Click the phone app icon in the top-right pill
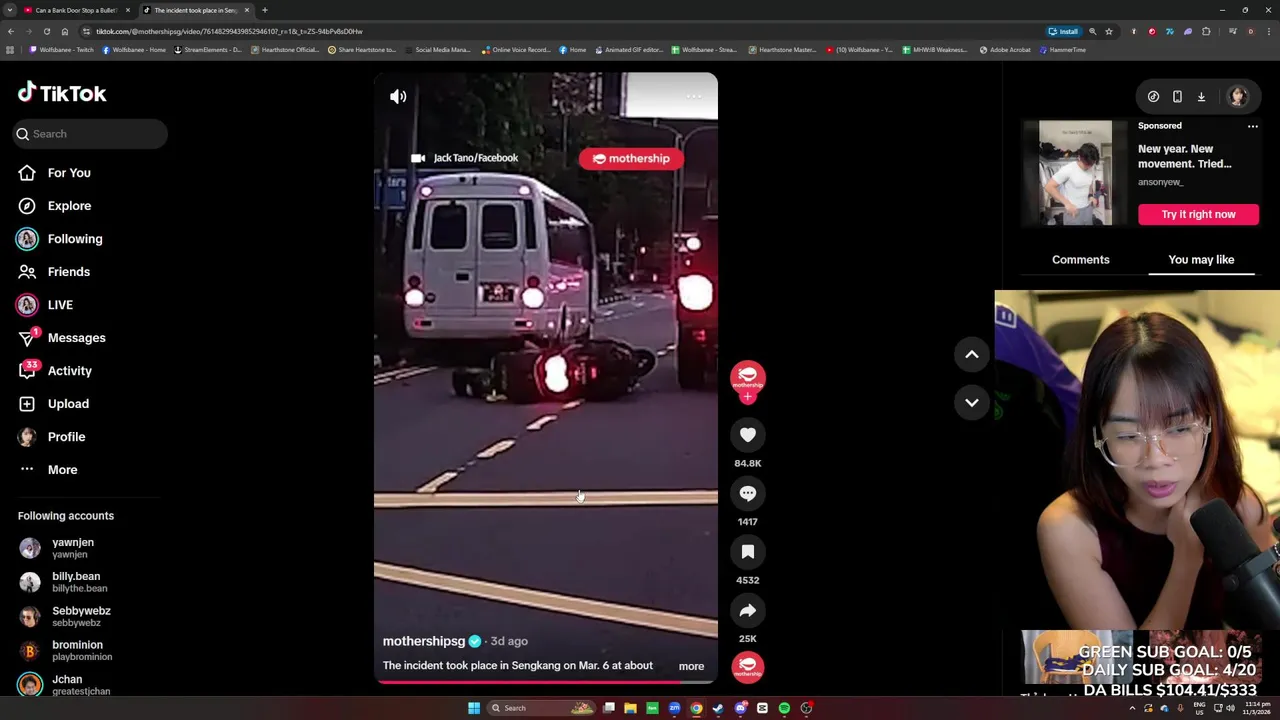Viewport: 1280px width, 720px height. pos(1177,97)
